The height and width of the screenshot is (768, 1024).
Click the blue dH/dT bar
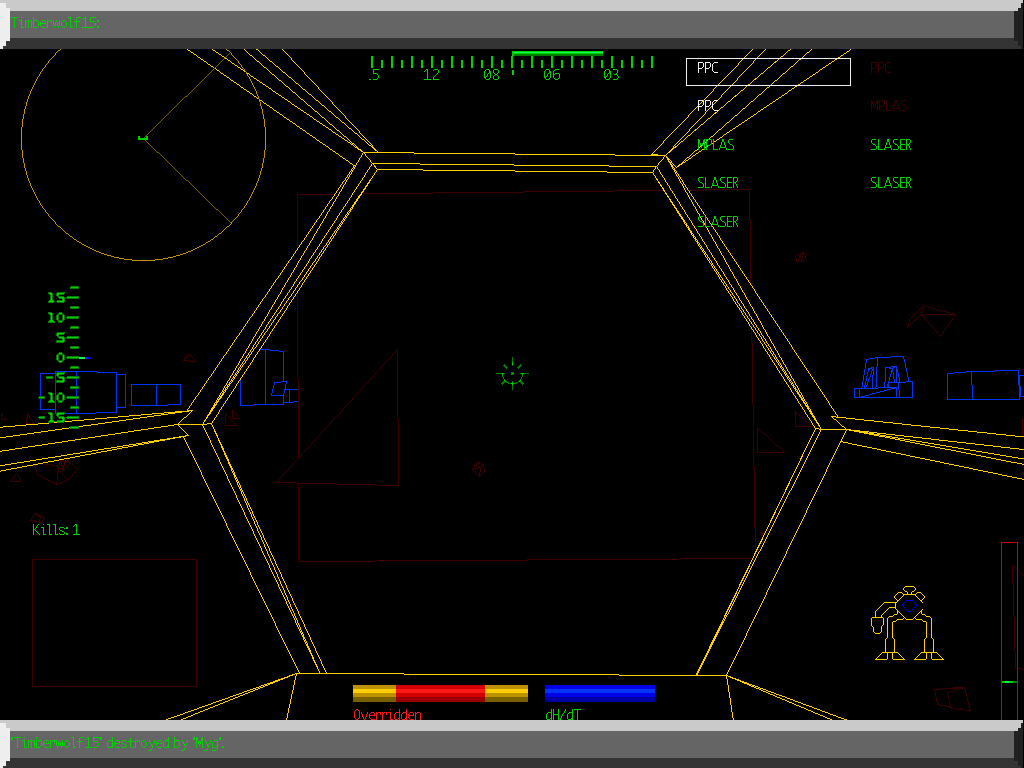[x=600, y=693]
